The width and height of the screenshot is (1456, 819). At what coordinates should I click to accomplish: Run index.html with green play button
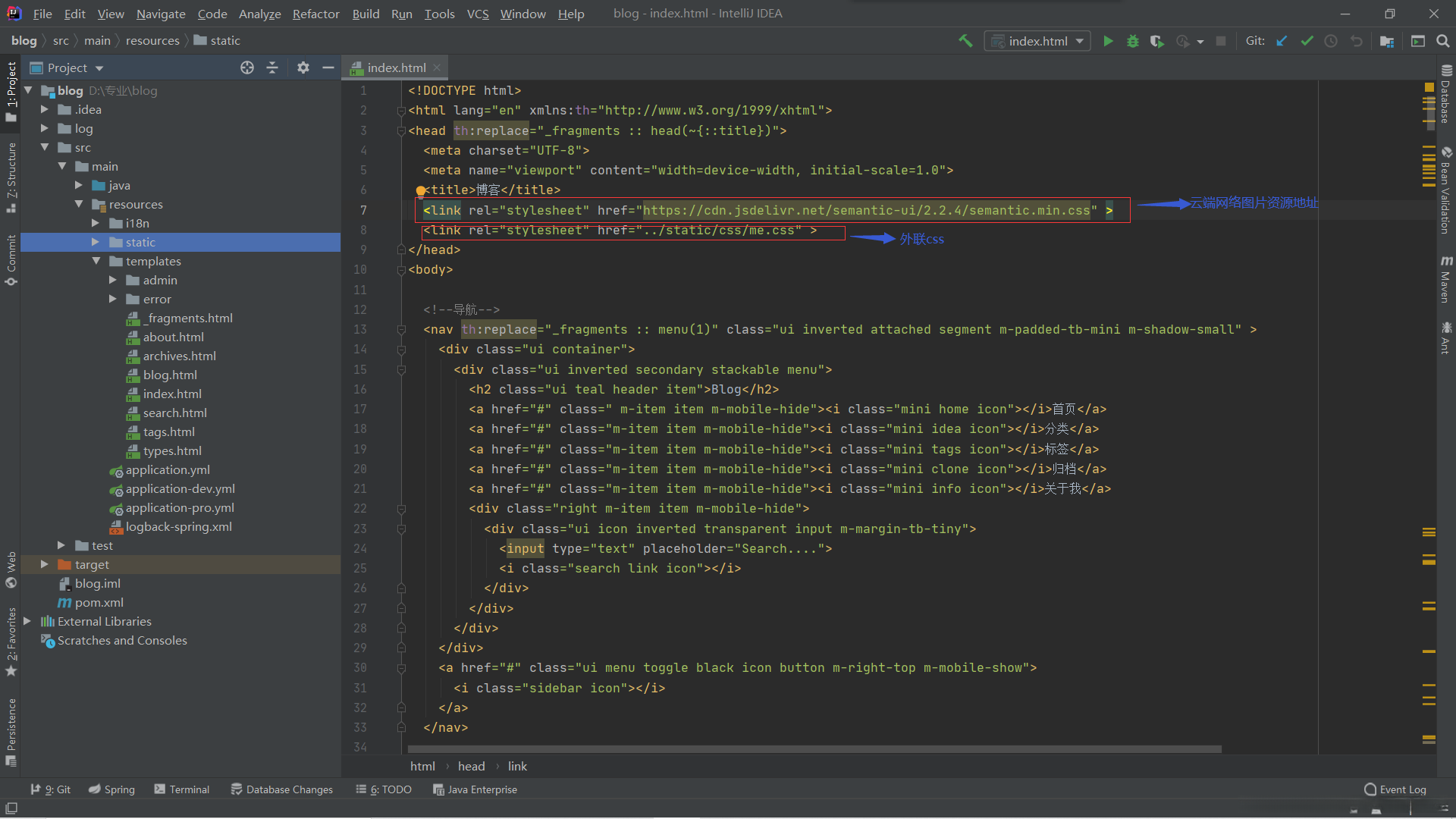point(1108,41)
